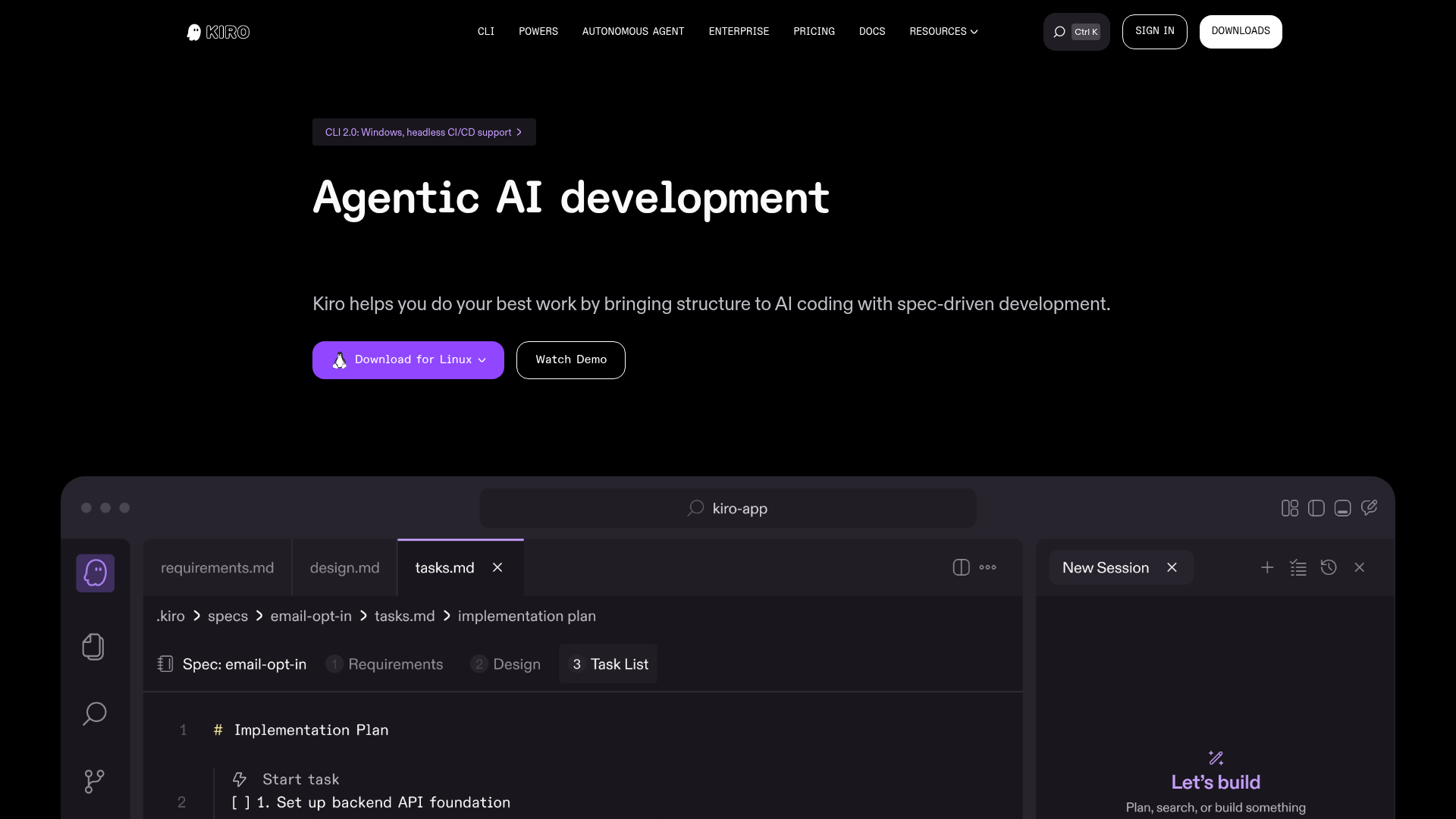Viewport: 1456px width, 819px height.
Task: Open the CLI nav item
Action: 486,32
